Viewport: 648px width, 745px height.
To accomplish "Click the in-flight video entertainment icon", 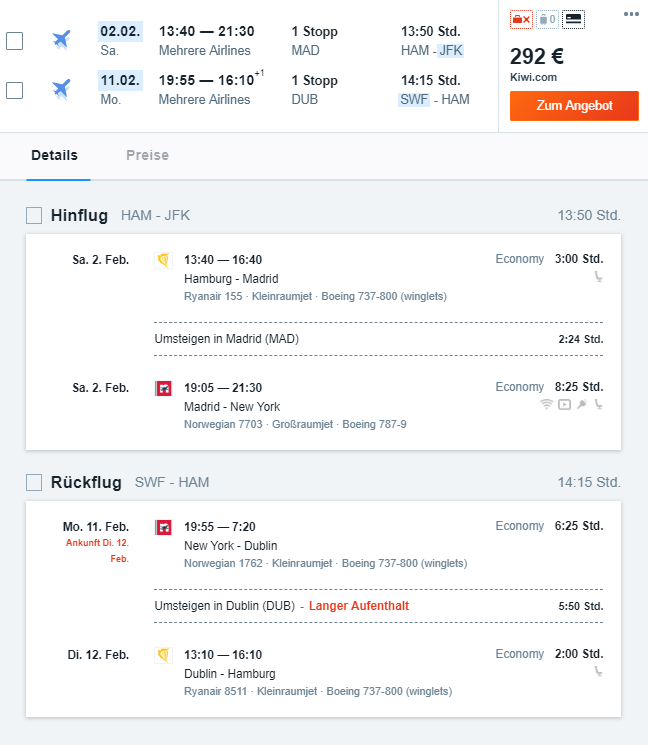I will coord(564,404).
